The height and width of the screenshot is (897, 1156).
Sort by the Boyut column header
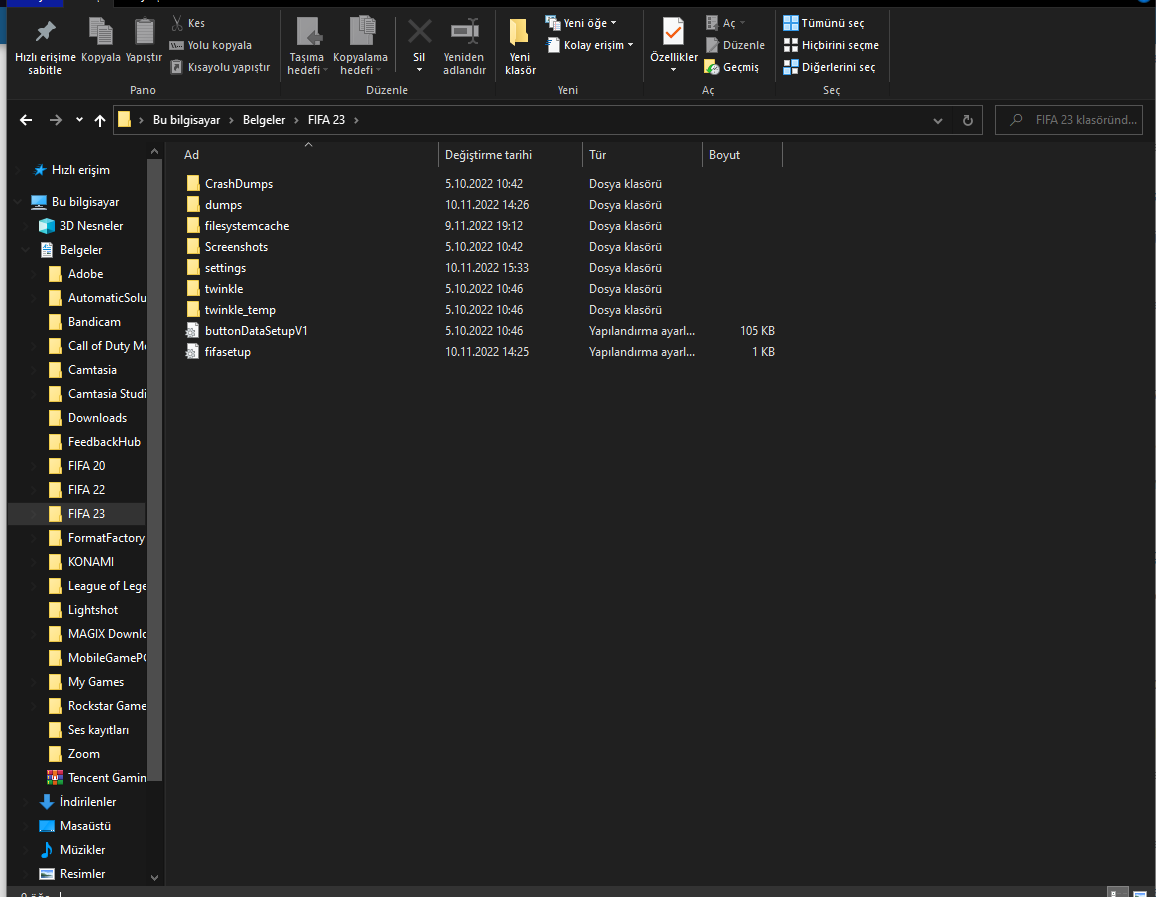pyautogui.click(x=742, y=155)
